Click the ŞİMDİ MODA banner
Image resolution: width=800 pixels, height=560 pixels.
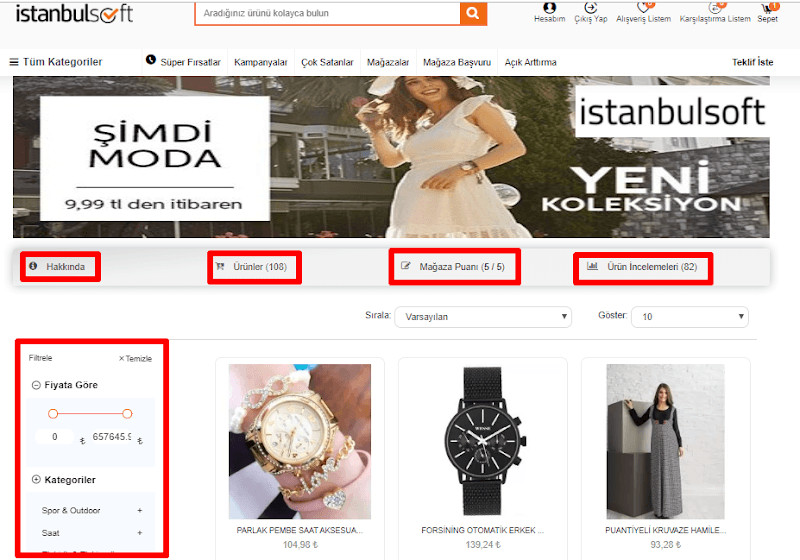point(155,159)
